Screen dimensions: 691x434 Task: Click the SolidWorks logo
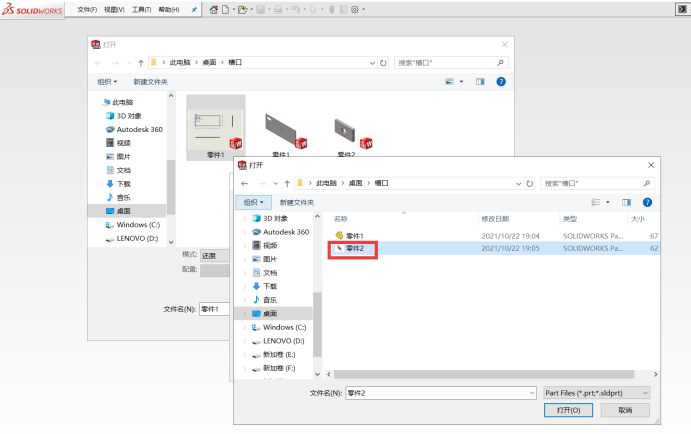[32, 9]
